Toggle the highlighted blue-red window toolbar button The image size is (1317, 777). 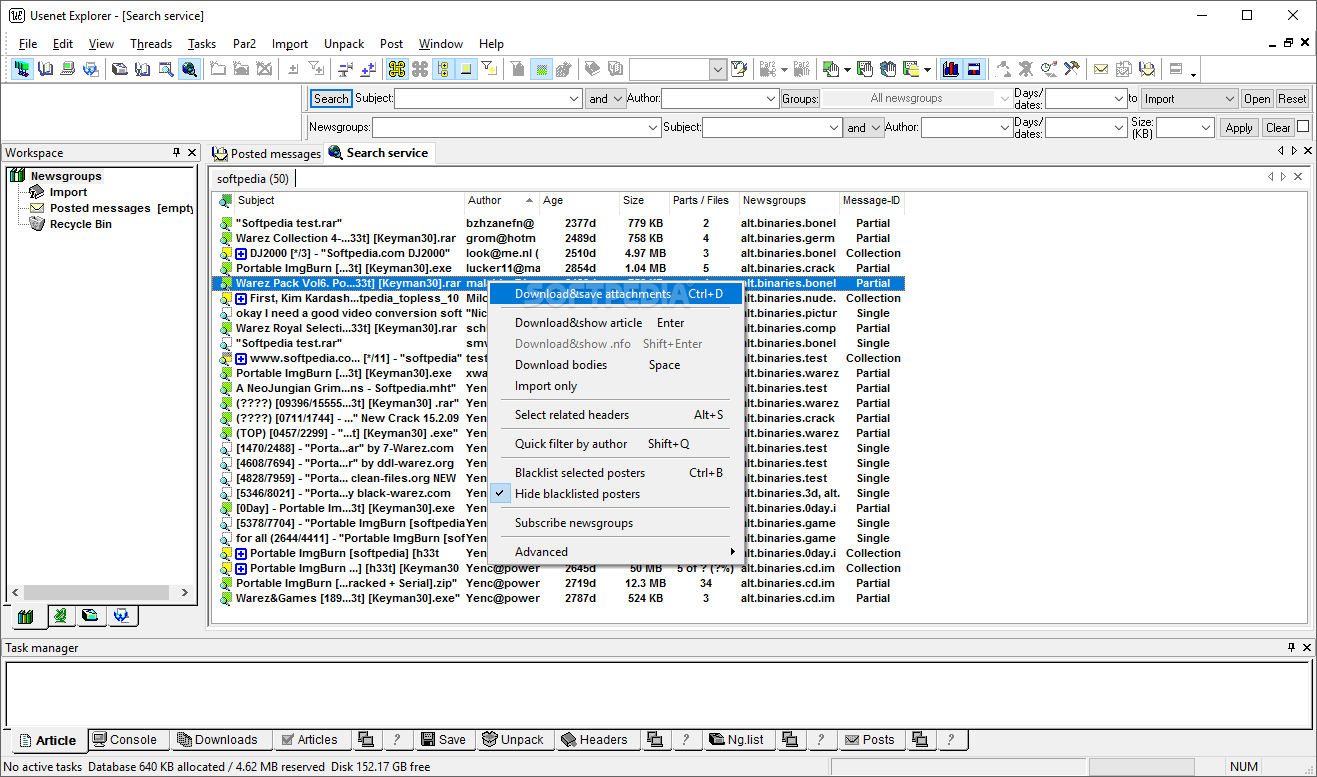(974, 69)
